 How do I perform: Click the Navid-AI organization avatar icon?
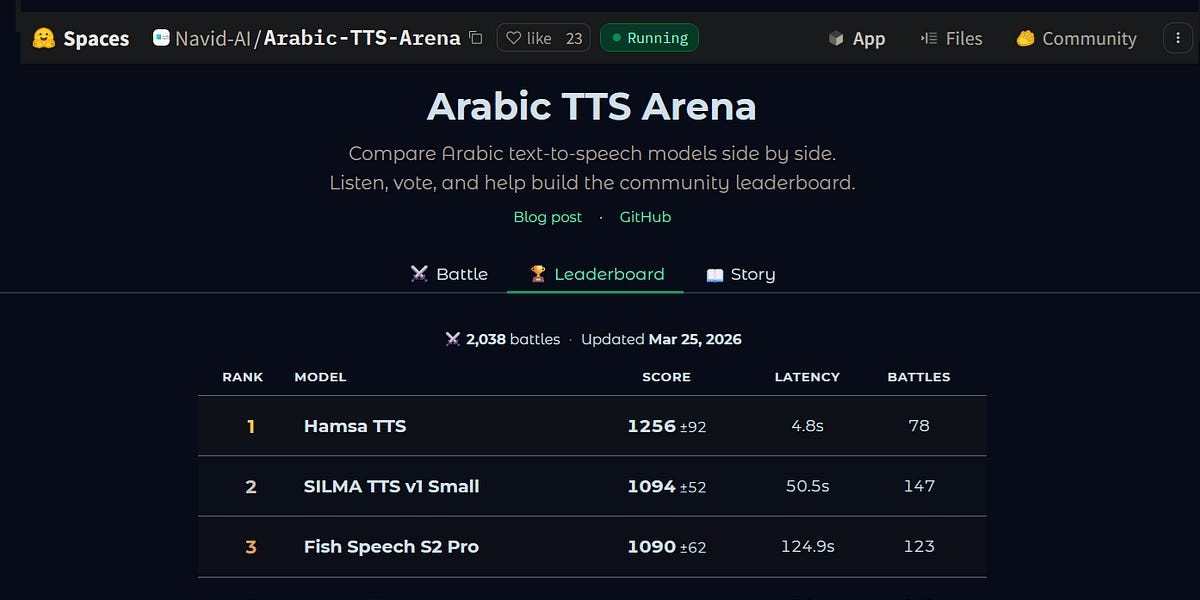[161, 38]
